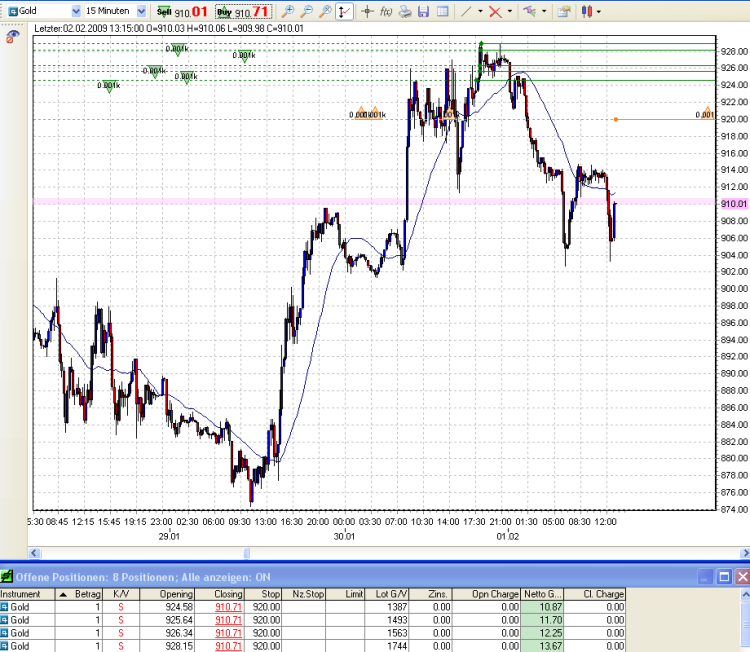Click Gold icon in the 924.58 row
Image resolution: width=750 pixels, height=652 pixels.
4,607
